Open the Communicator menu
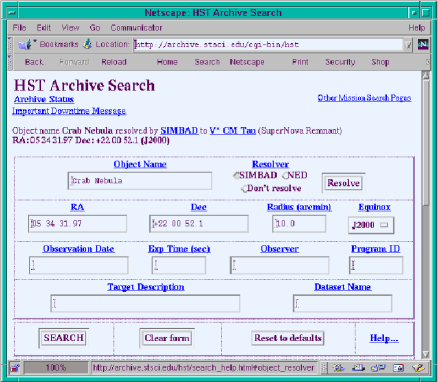 [136, 28]
